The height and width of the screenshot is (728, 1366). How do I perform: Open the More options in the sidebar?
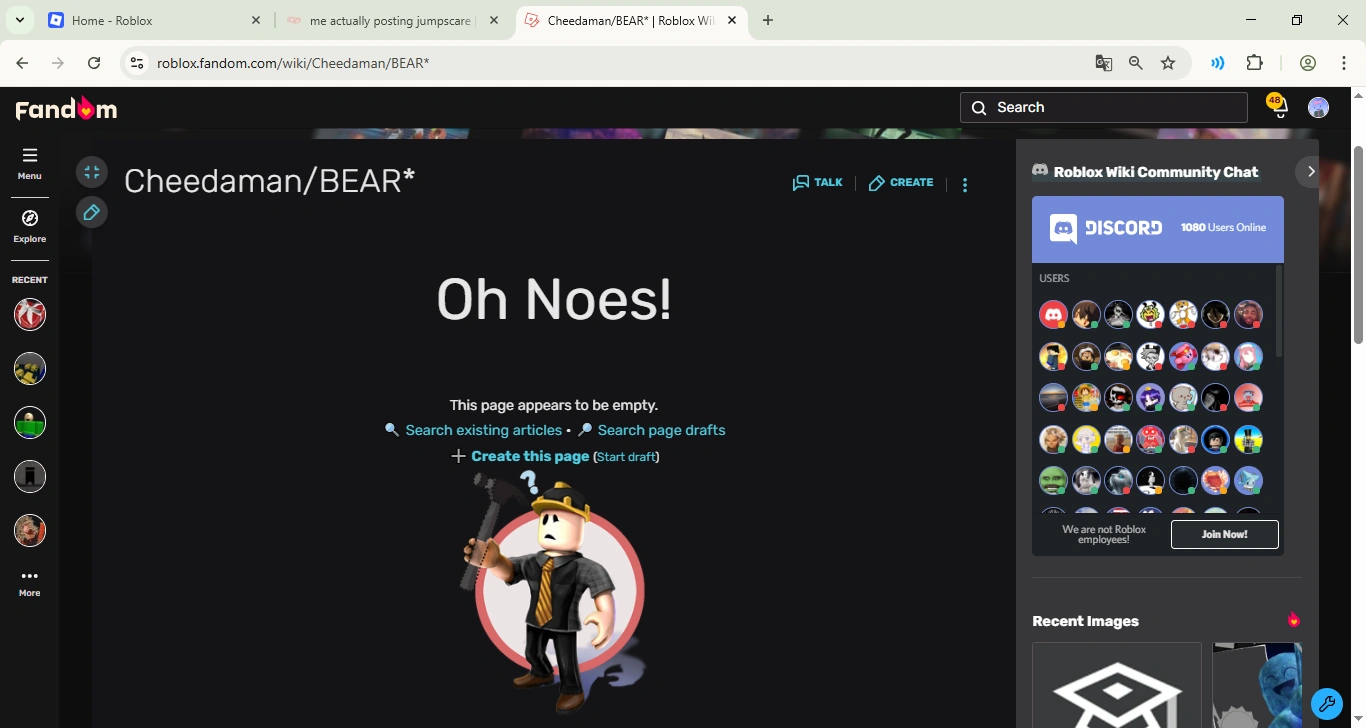[29, 580]
